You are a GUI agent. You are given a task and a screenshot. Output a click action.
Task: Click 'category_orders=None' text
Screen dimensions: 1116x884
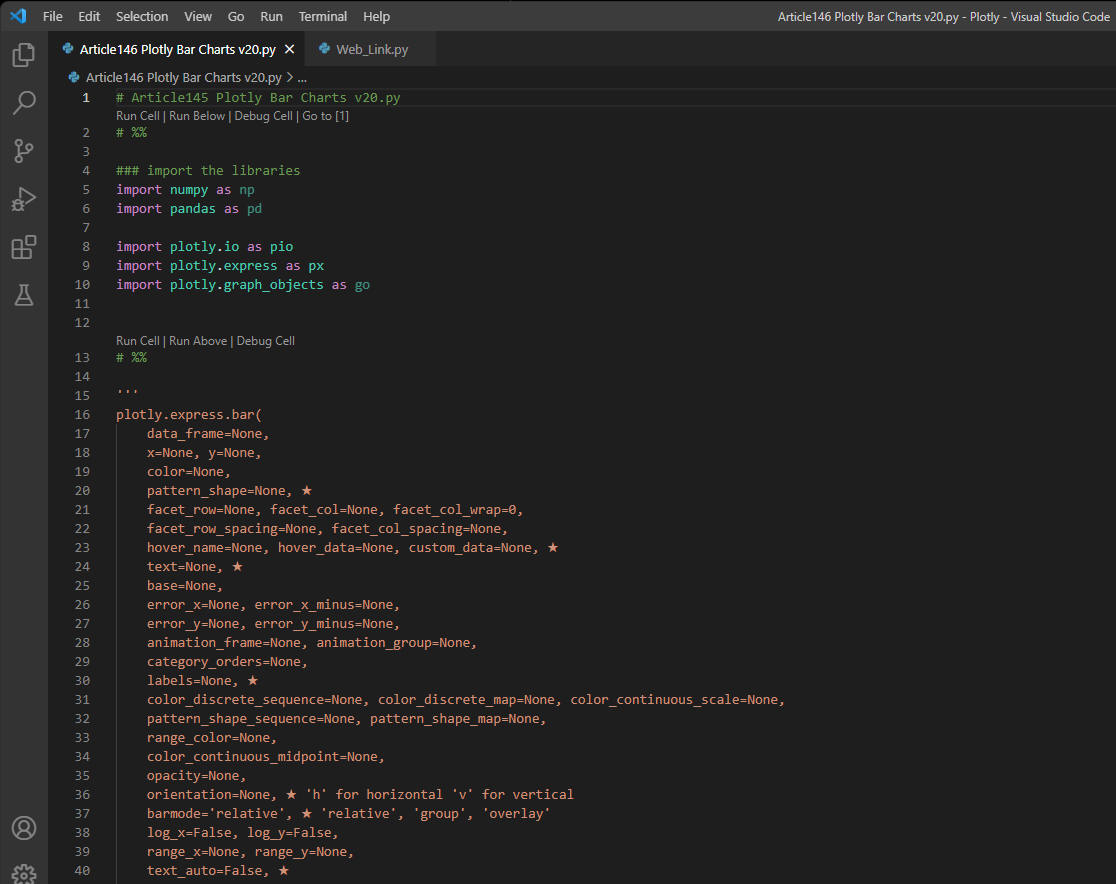click(x=223, y=662)
